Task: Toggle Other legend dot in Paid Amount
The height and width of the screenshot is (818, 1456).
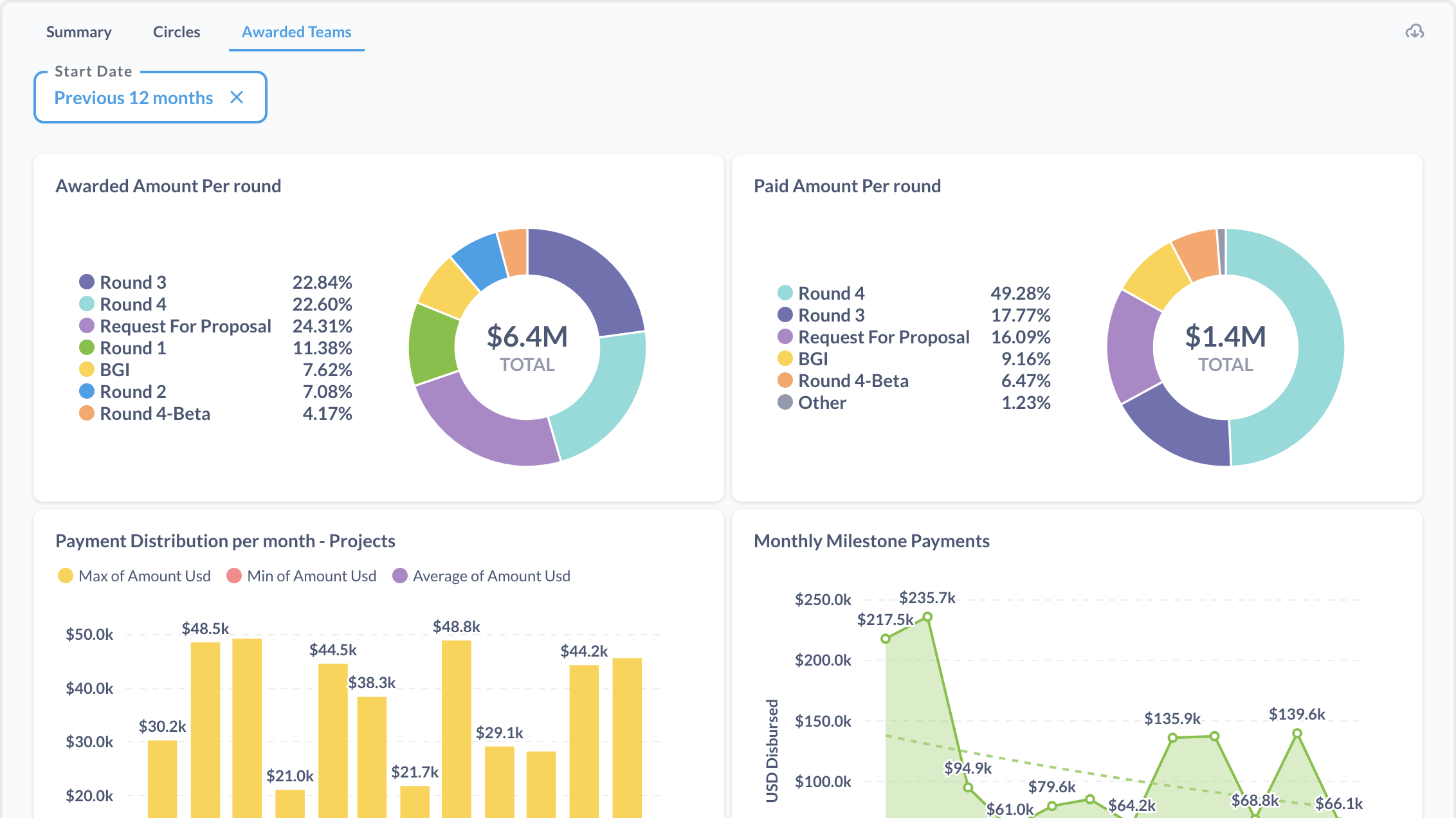Action: (x=785, y=402)
